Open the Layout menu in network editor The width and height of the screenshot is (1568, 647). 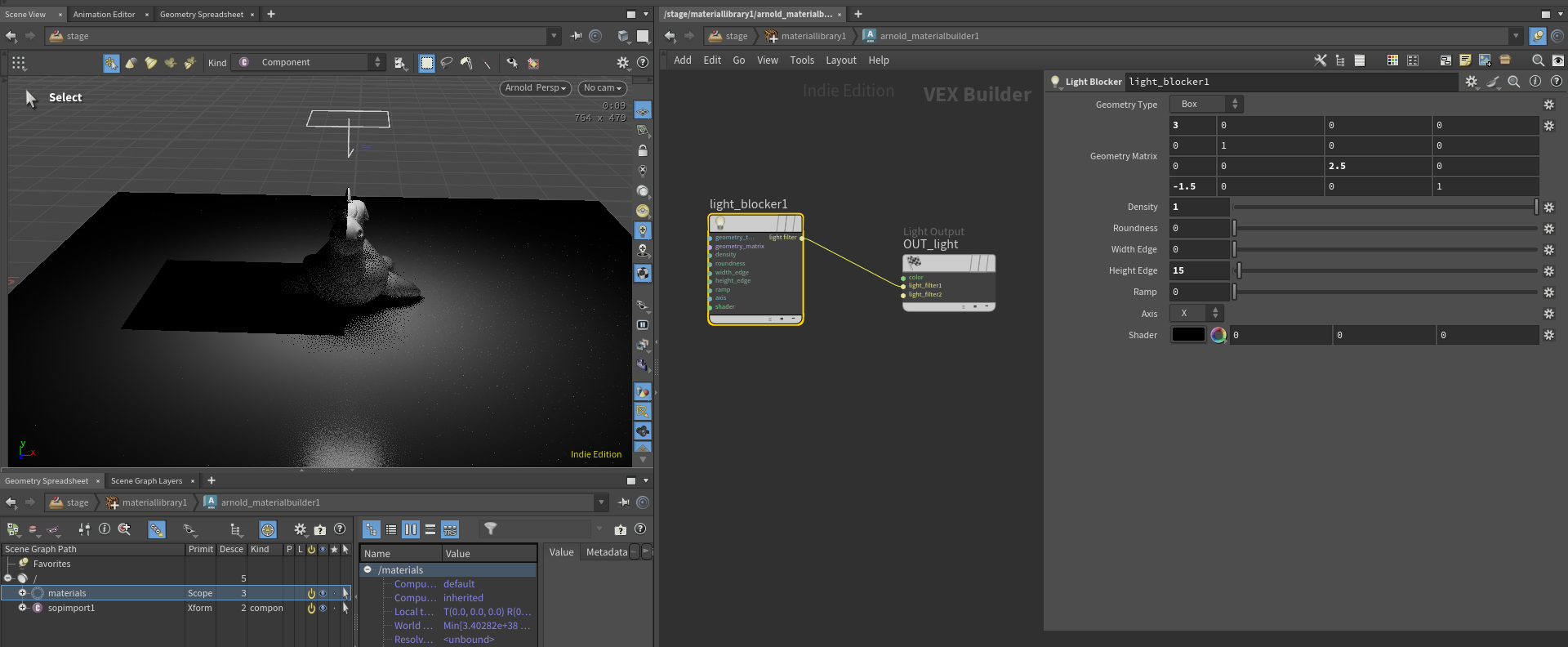[x=840, y=60]
